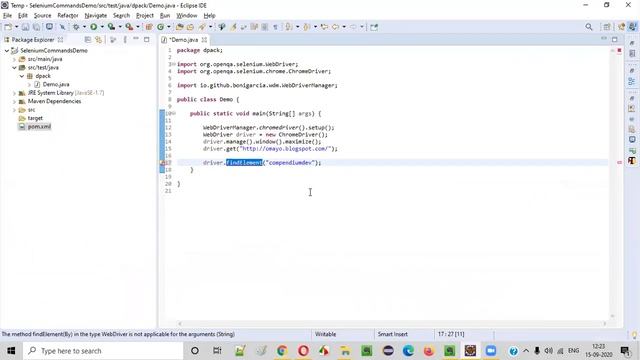The width and height of the screenshot is (640, 360).
Task: Click the error marker on line 17
Action: pos(162,162)
